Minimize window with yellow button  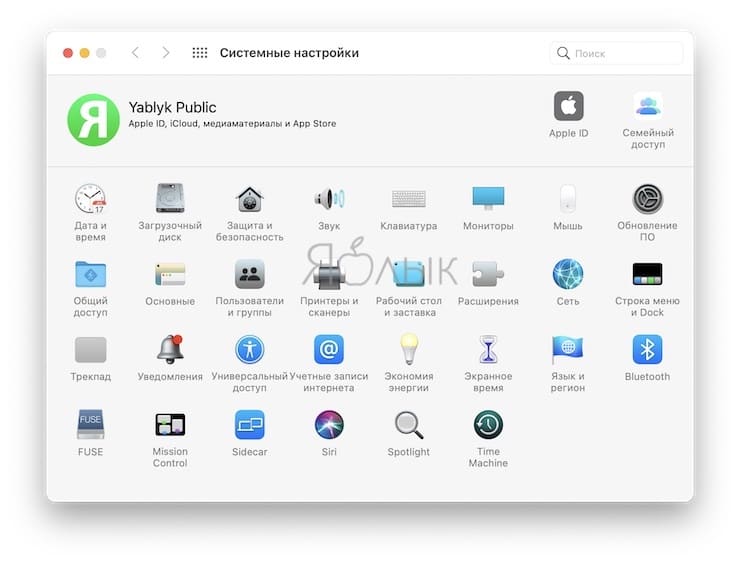[x=84, y=53]
